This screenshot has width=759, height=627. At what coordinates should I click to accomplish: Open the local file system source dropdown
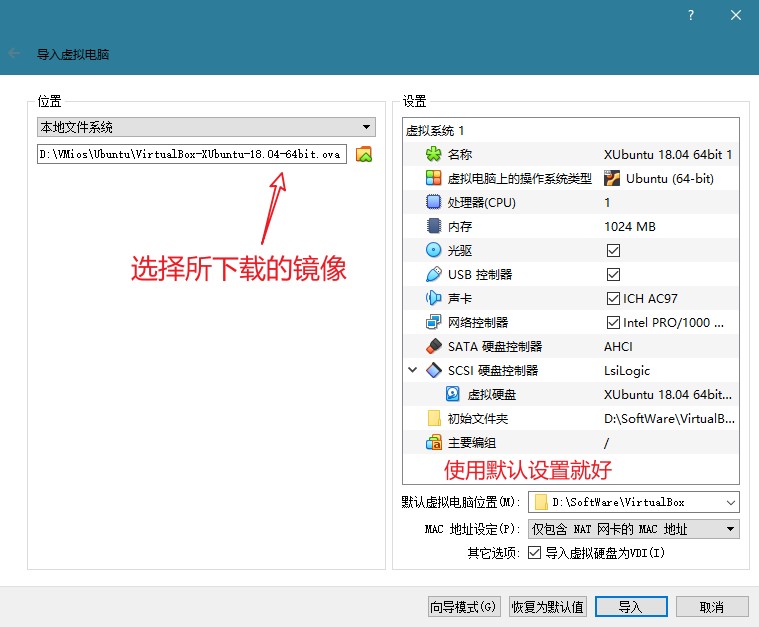pyautogui.click(x=205, y=128)
